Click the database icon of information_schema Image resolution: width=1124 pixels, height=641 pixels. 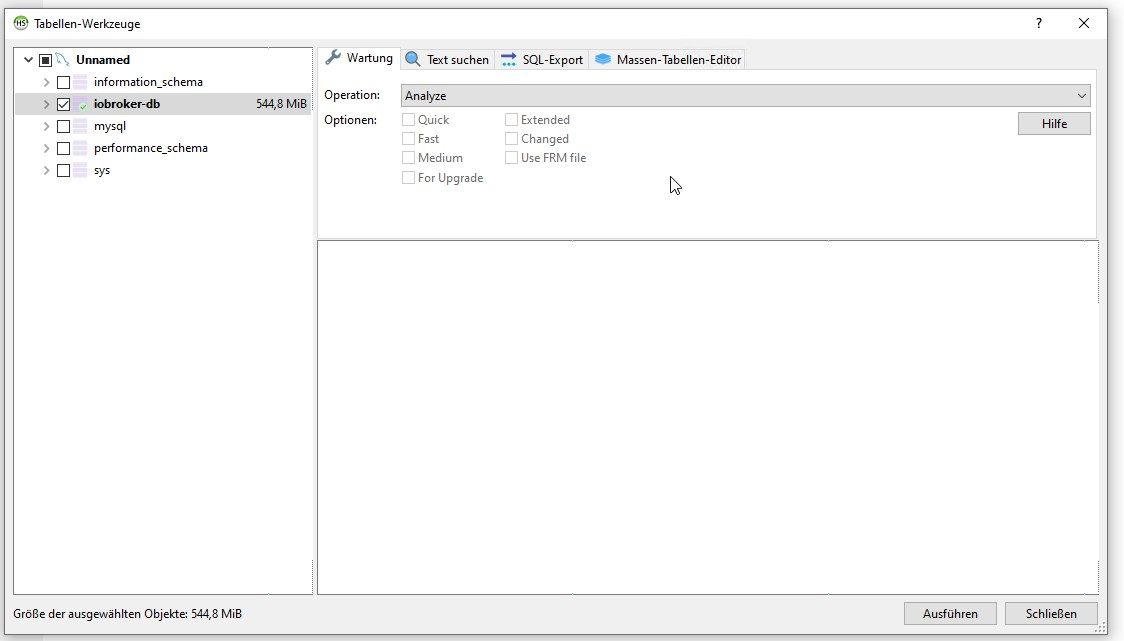tap(80, 82)
